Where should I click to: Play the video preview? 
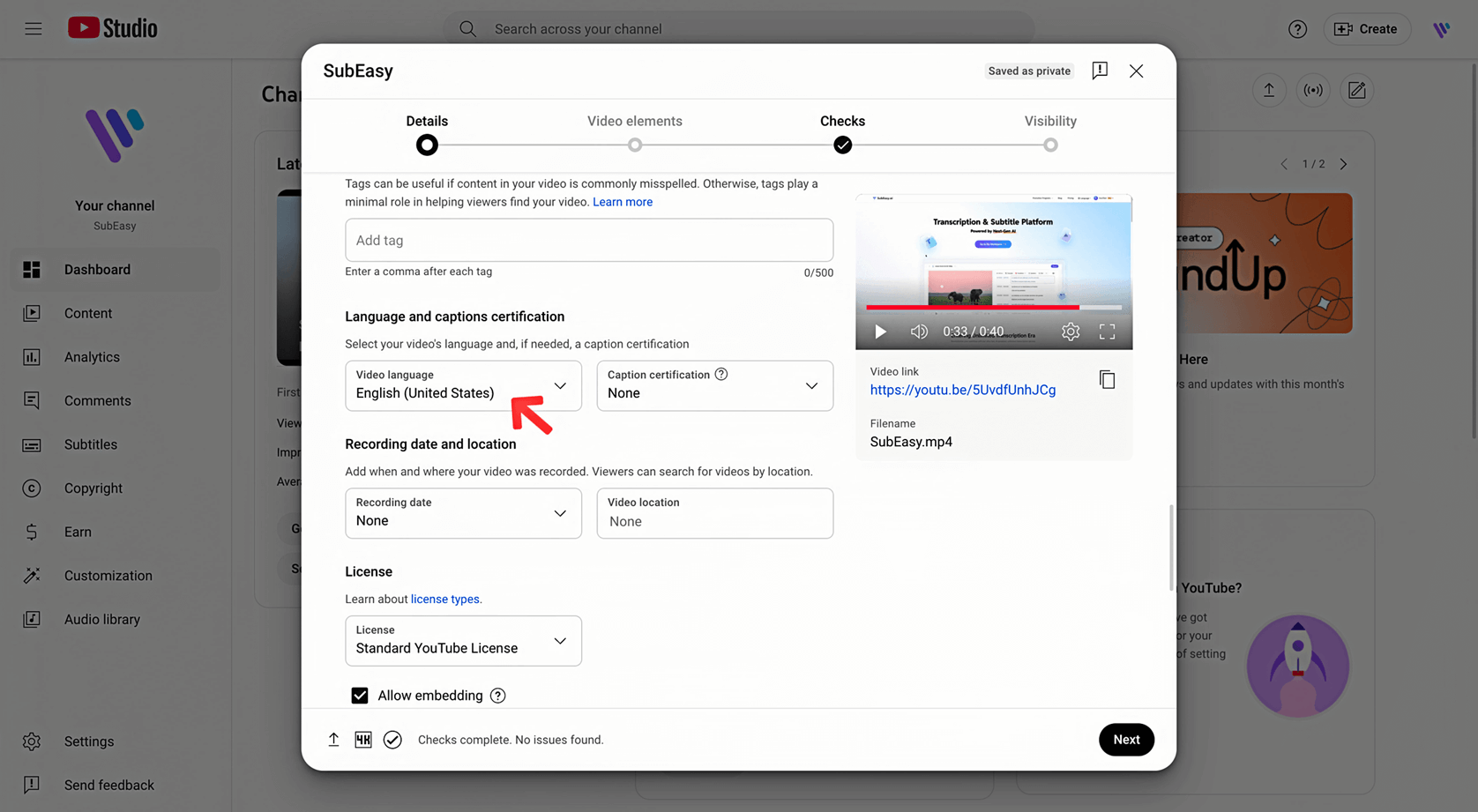click(x=880, y=332)
